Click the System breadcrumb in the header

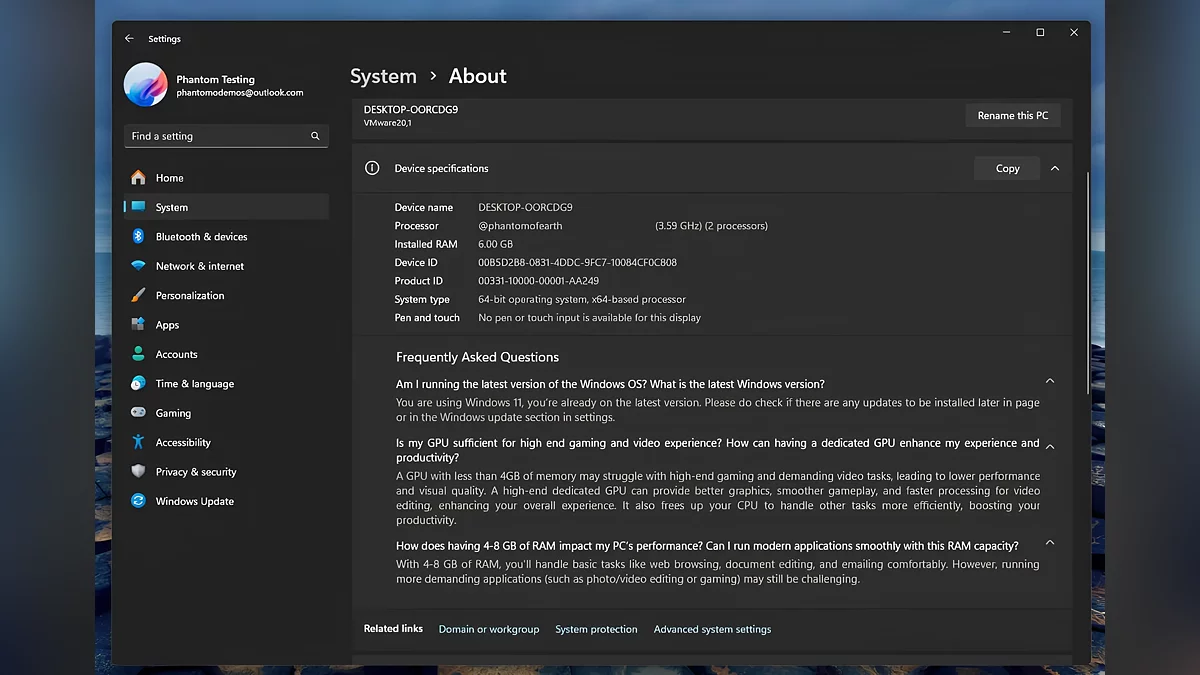tap(383, 76)
